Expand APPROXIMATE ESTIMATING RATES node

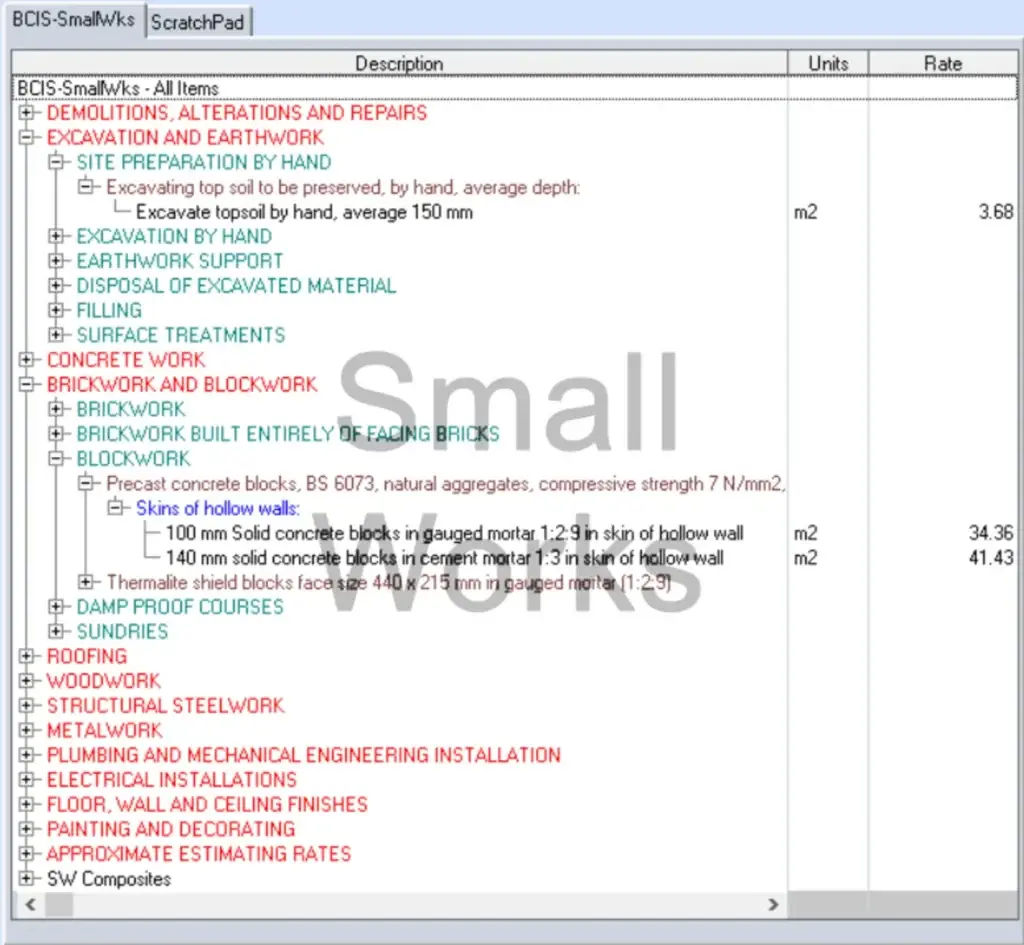click(26, 854)
